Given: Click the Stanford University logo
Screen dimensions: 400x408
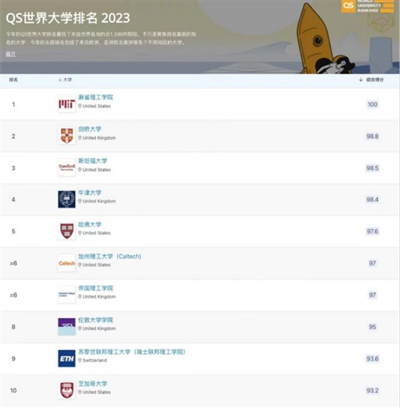Looking at the screenshot, I should (67, 168).
